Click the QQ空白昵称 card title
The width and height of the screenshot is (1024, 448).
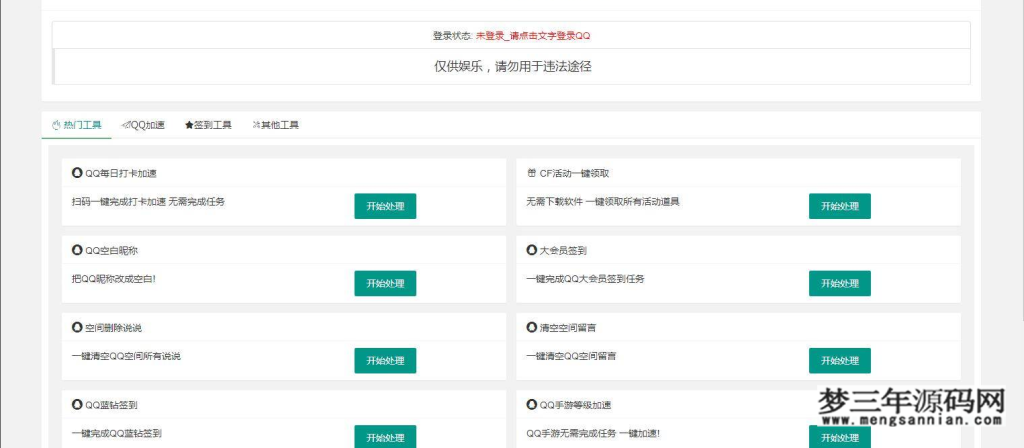tap(112, 251)
